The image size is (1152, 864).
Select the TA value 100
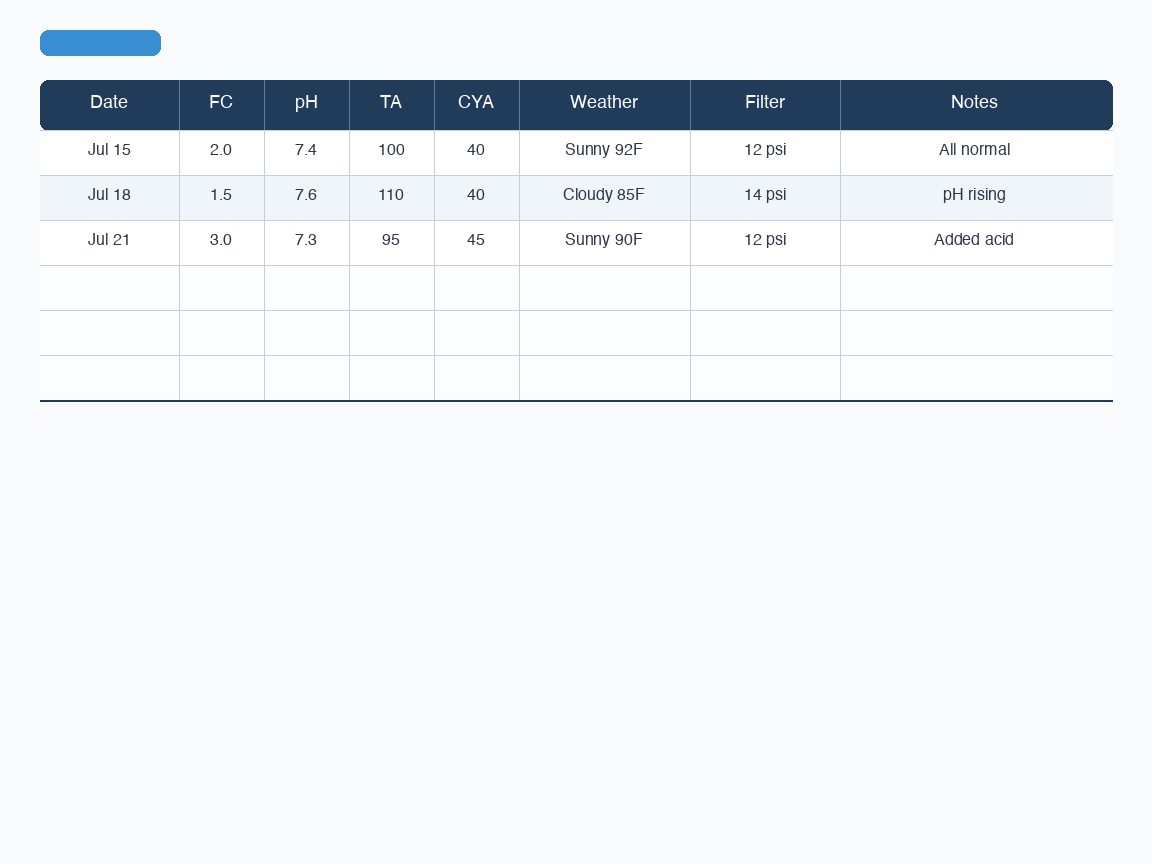392,153
